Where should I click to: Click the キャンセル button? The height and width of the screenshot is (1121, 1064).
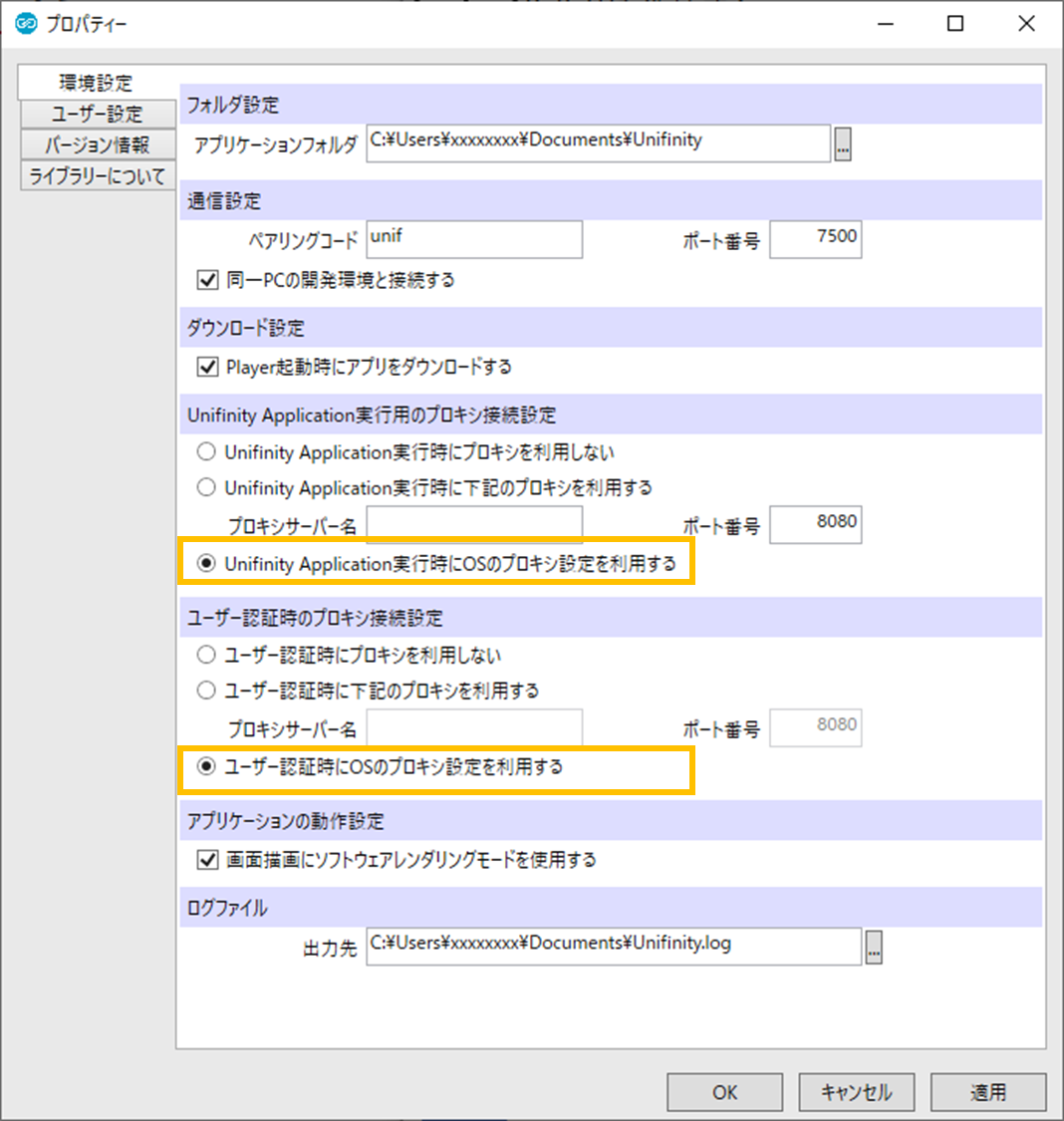tap(857, 1092)
